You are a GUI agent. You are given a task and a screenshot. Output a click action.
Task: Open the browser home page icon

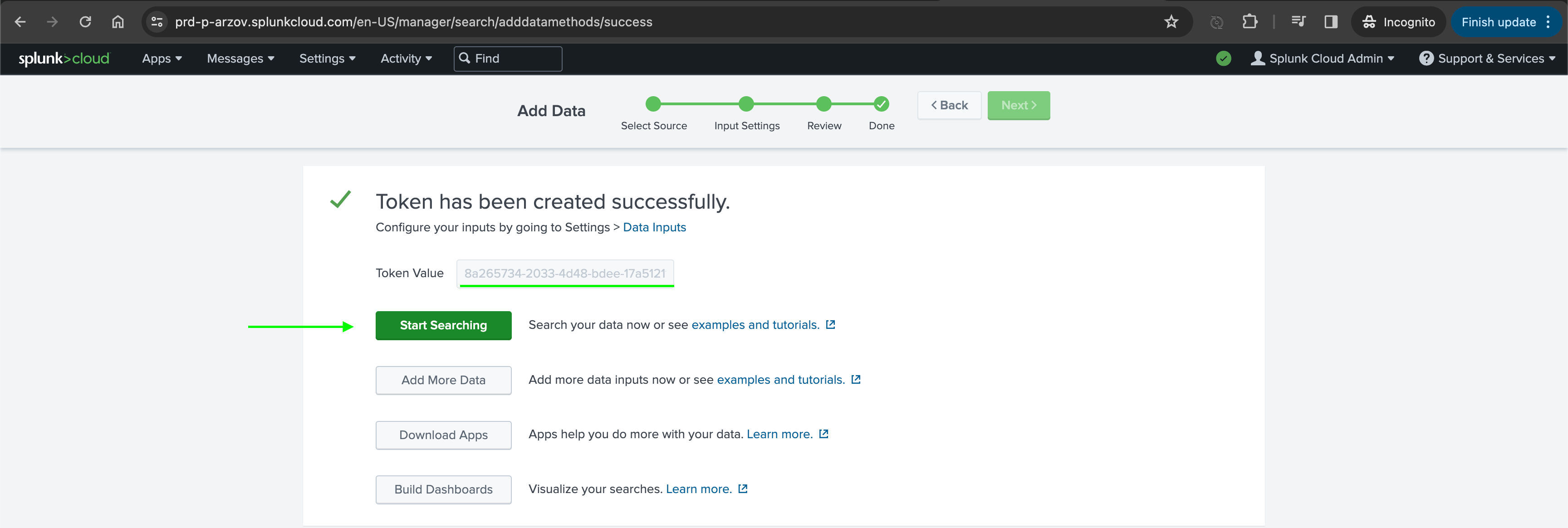[118, 22]
